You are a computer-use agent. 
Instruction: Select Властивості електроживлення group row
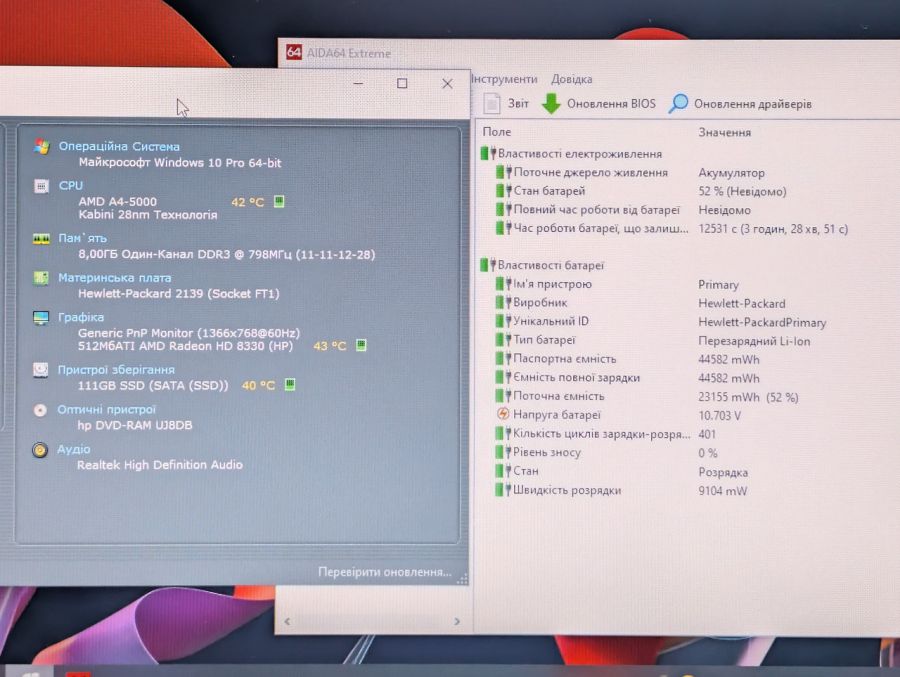click(571, 153)
